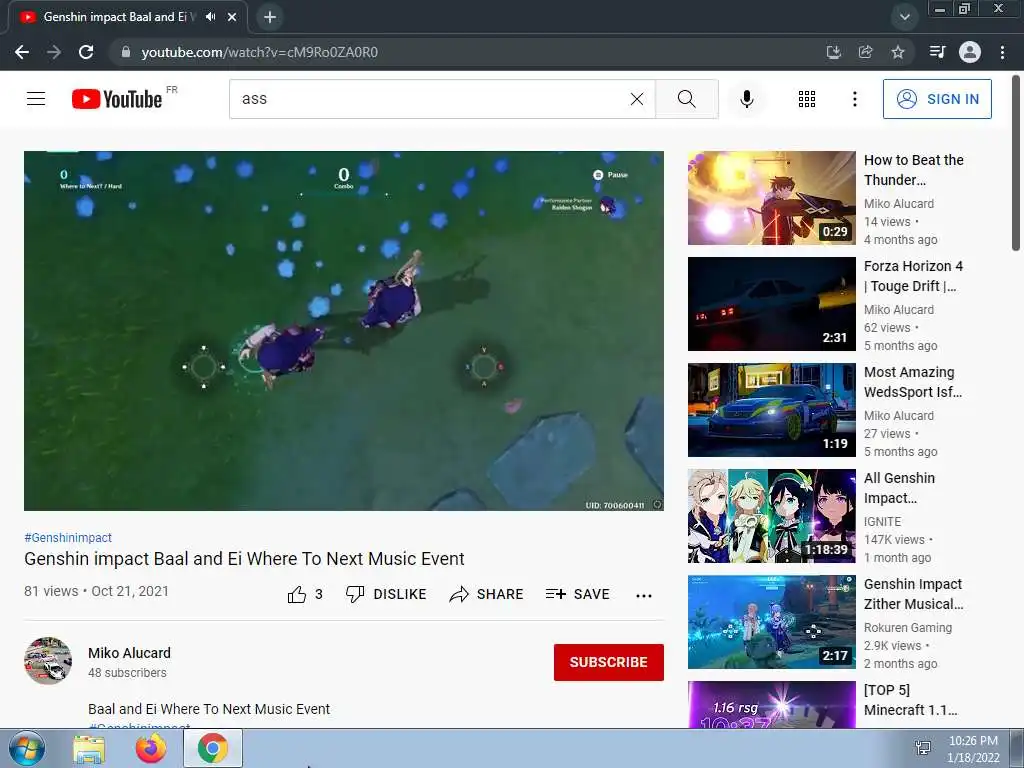Reload the page with the refresh icon
Image resolution: width=1024 pixels, height=768 pixels.
point(86,52)
